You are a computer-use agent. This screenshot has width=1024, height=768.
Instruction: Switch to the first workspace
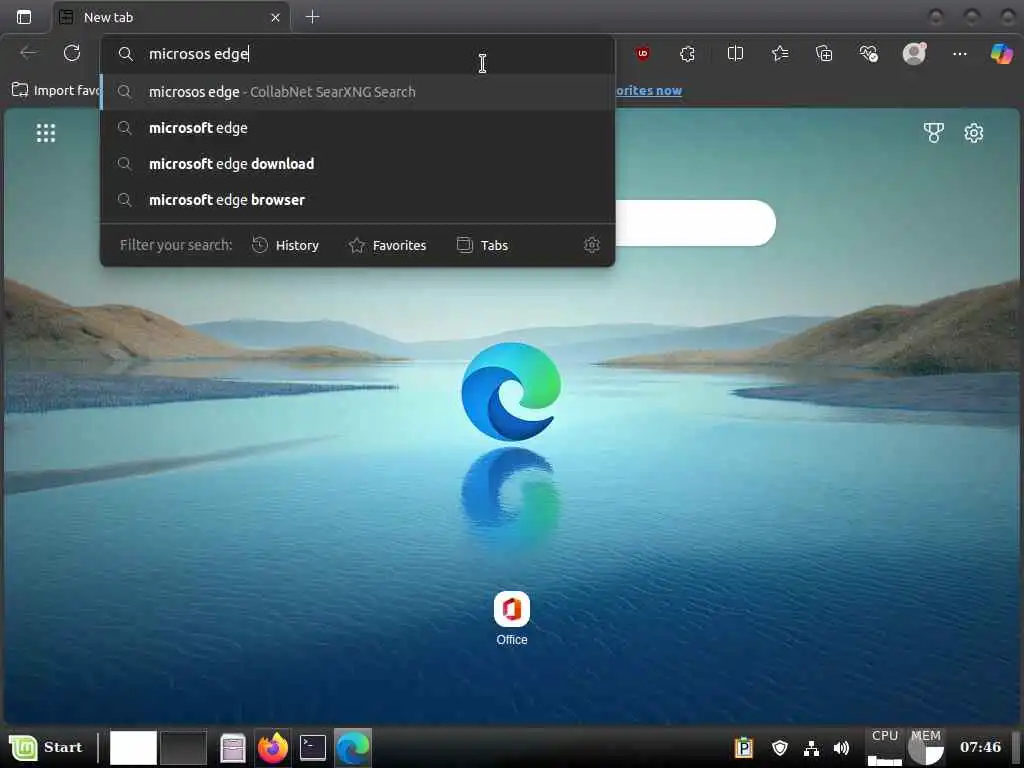[133, 747]
